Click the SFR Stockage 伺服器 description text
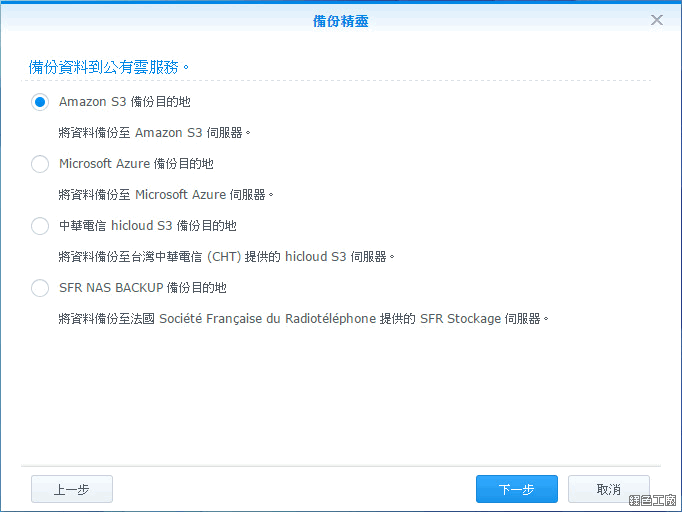 [x=303, y=319]
